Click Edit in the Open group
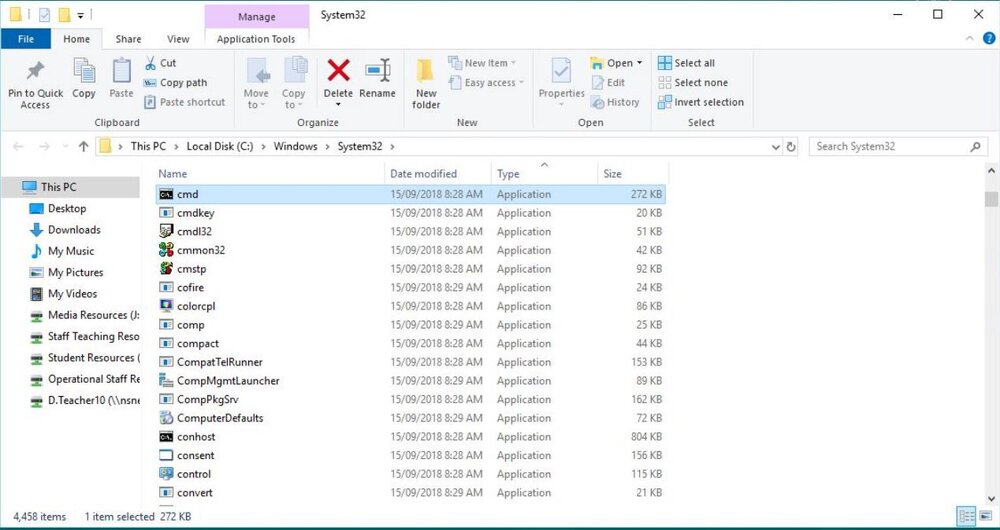This screenshot has height=530, width=1000. [608, 82]
